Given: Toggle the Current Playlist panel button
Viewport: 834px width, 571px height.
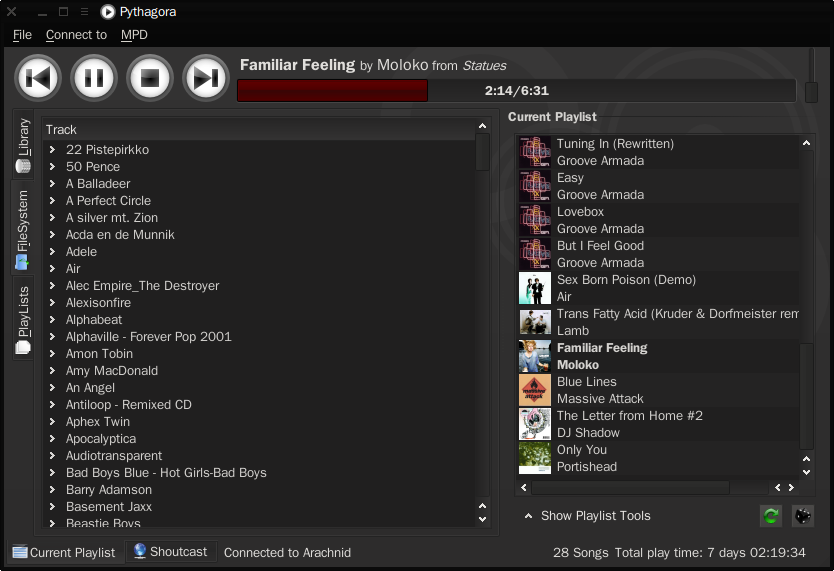Looking at the screenshot, I should click(x=64, y=552).
